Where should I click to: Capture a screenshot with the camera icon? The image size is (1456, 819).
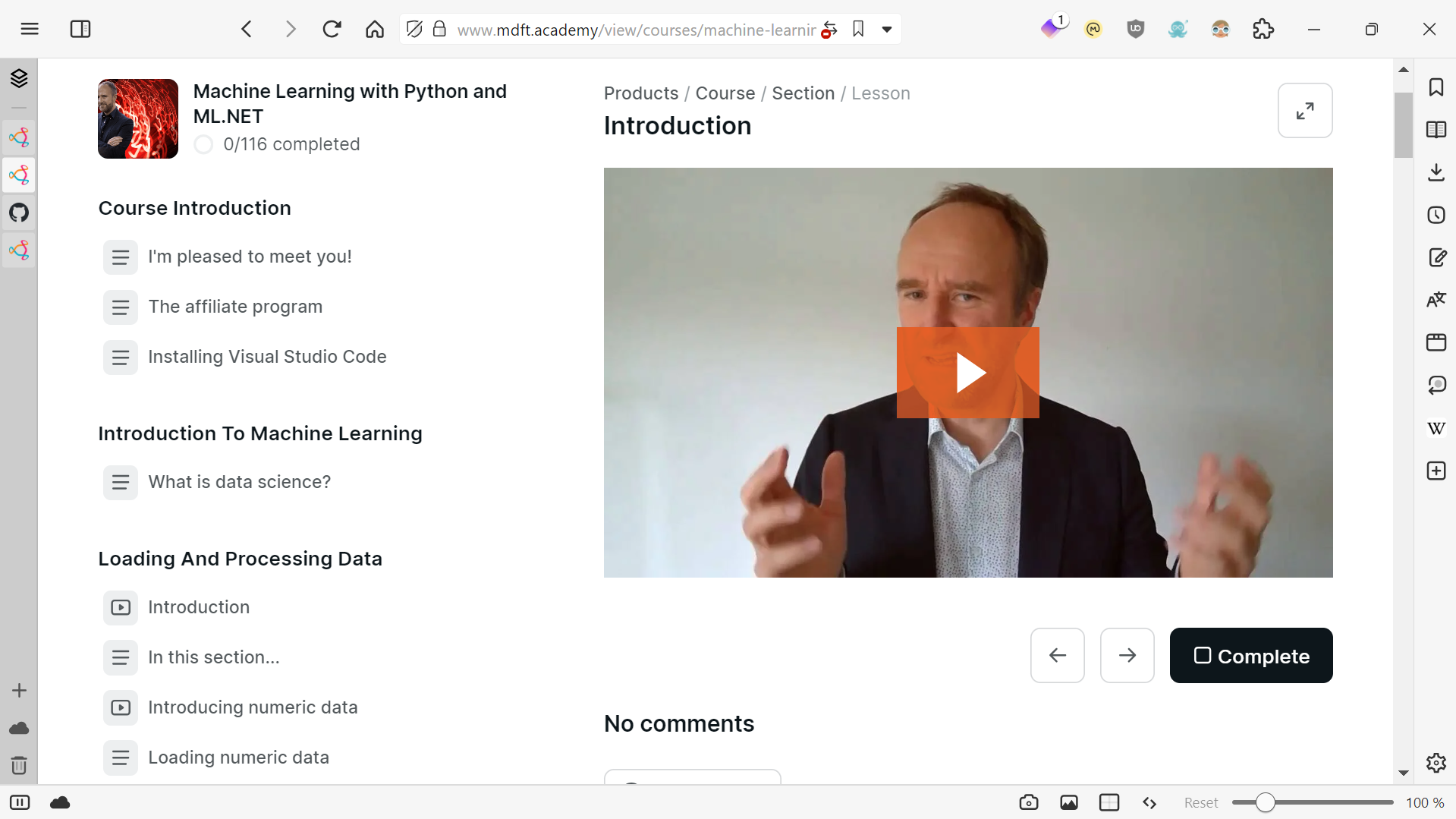1029,802
